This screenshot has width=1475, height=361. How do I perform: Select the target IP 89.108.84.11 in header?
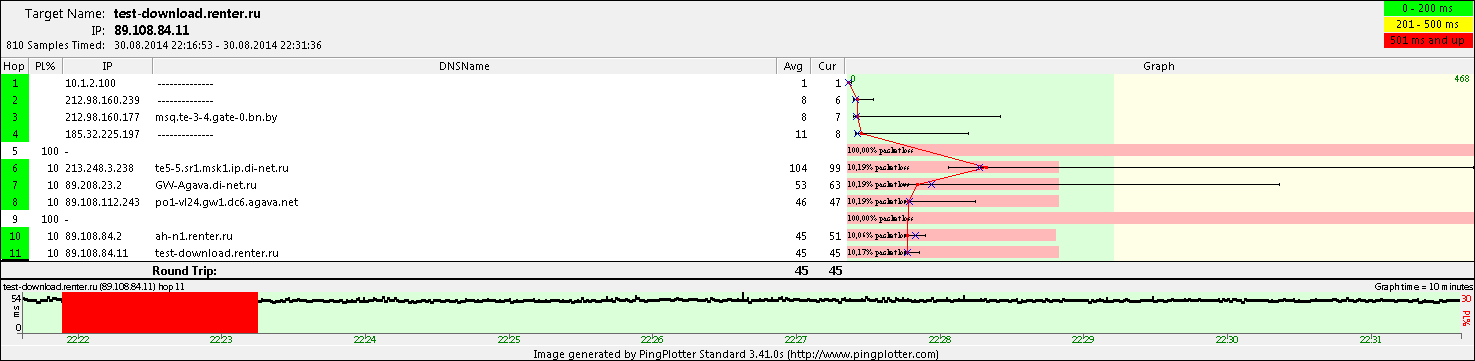coord(152,30)
